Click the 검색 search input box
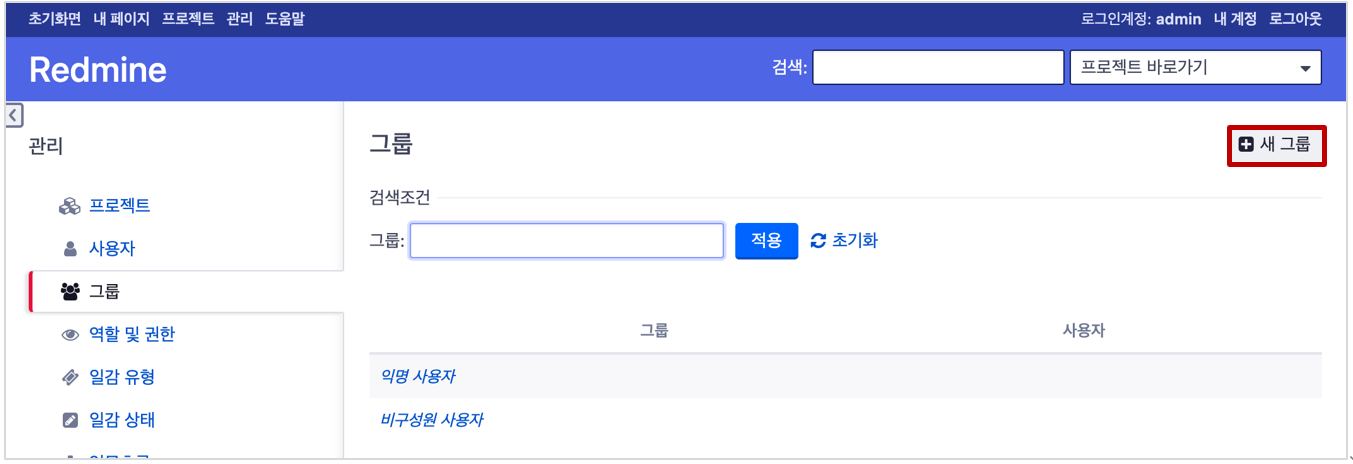The image size is (1353, 464). (x=938, y=68)
